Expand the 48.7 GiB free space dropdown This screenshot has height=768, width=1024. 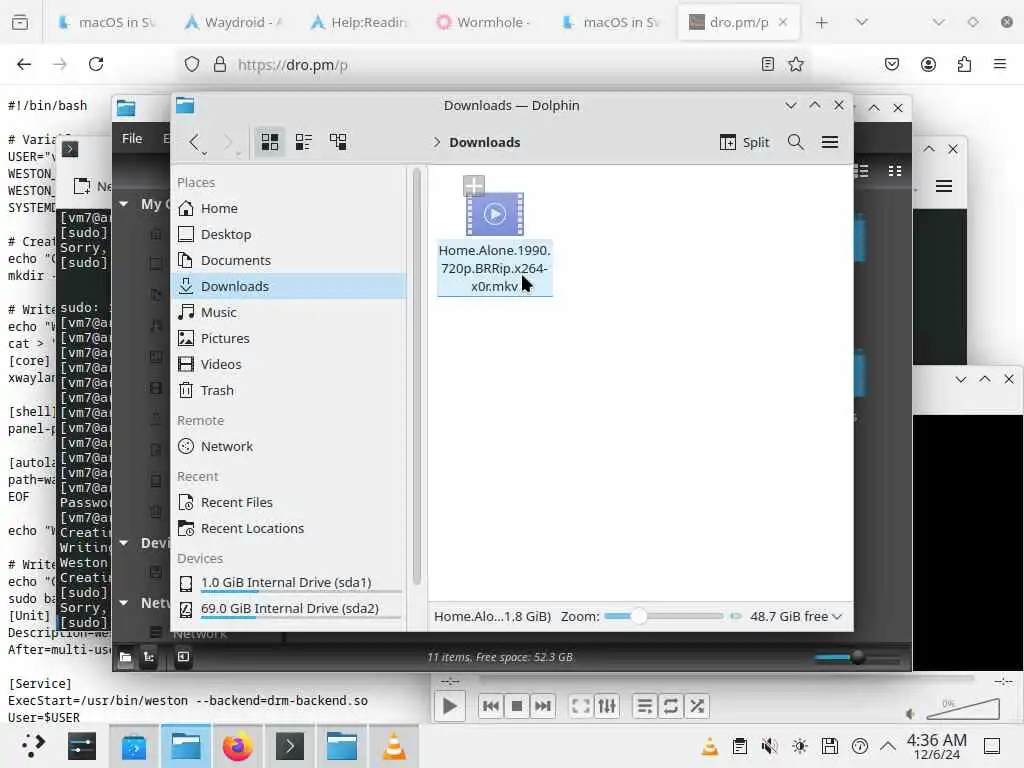795,616
